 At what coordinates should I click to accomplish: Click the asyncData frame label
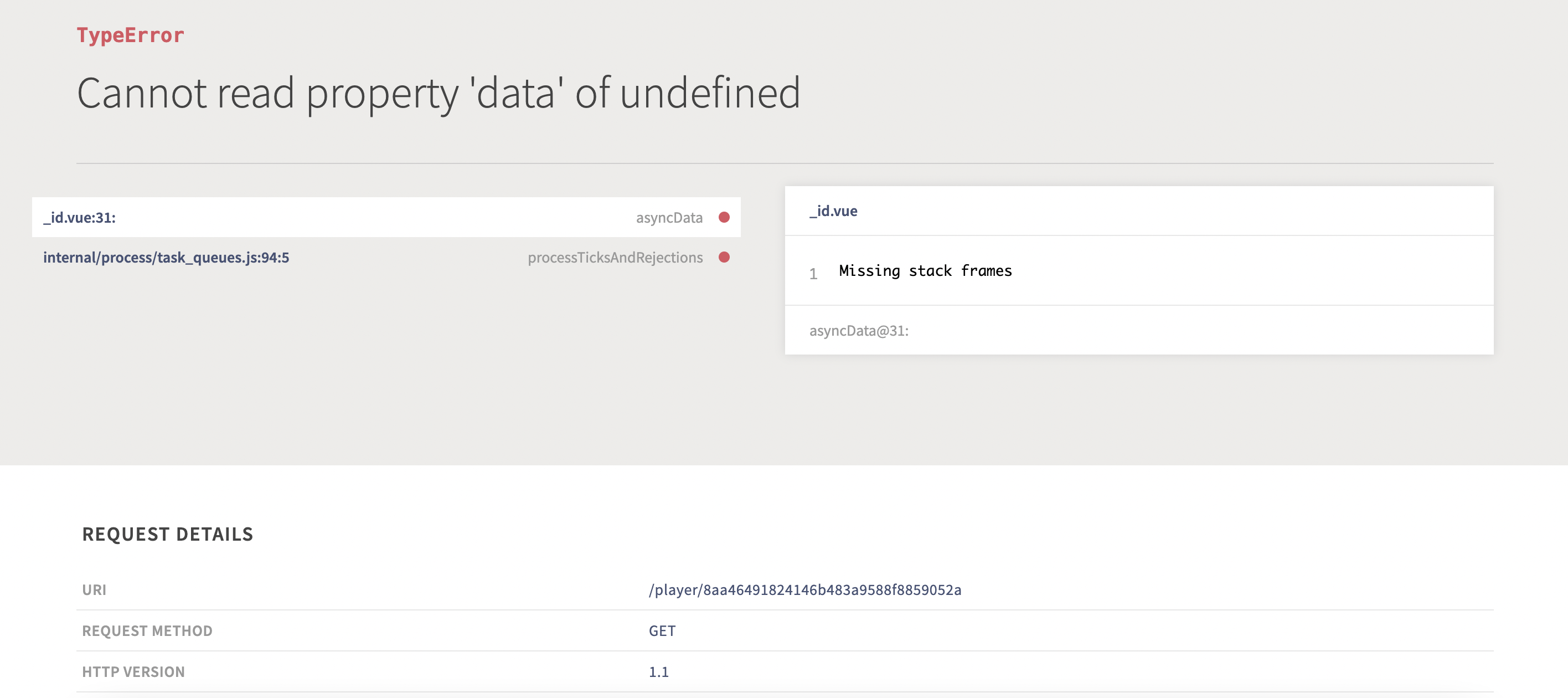click(669, 218)
